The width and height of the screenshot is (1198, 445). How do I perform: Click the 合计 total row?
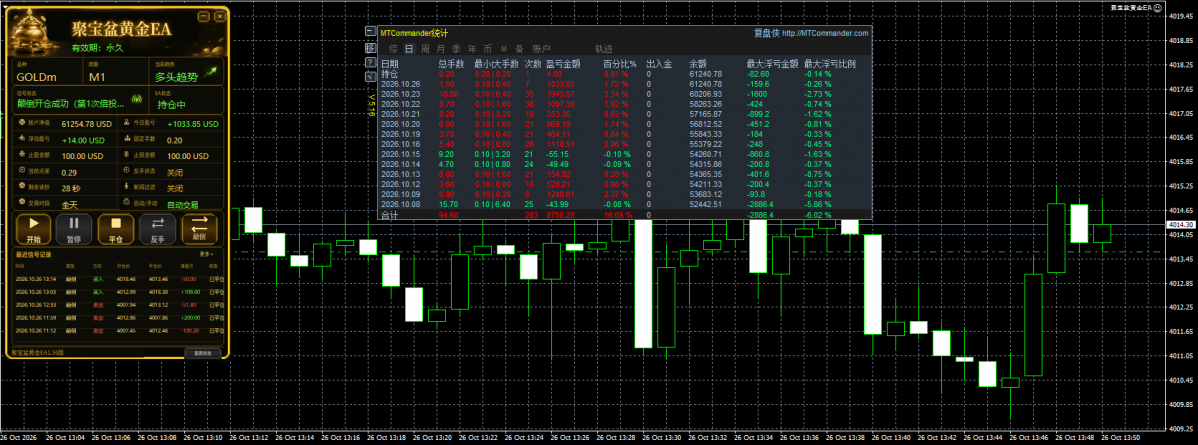click(x=624, y=216)
